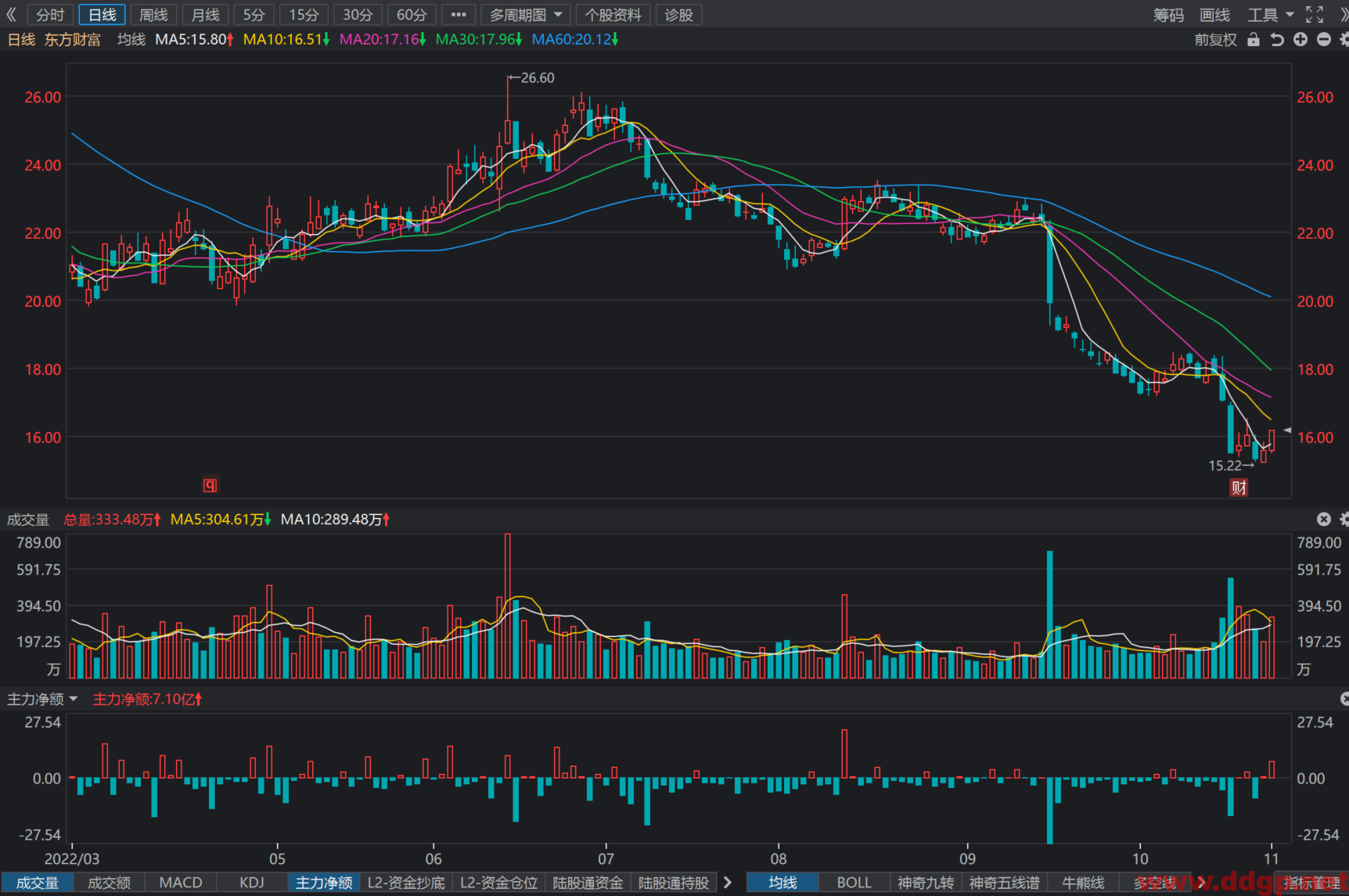Select L2-资金仓位 indicator tab

click(498, 883)
